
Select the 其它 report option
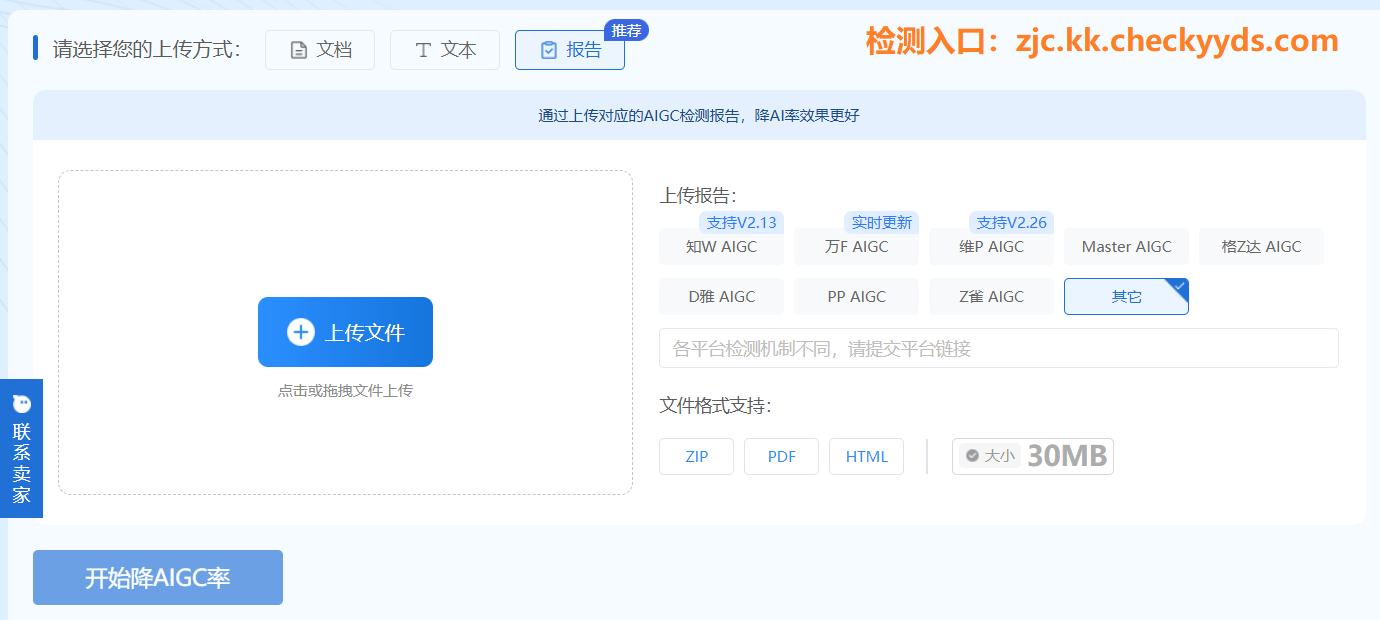pos(1126,297)
